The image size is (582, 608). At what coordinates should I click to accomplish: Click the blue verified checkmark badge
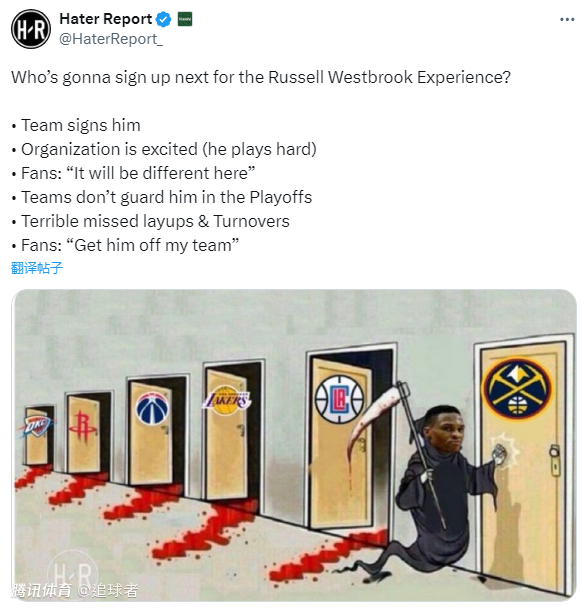[163, 19]
